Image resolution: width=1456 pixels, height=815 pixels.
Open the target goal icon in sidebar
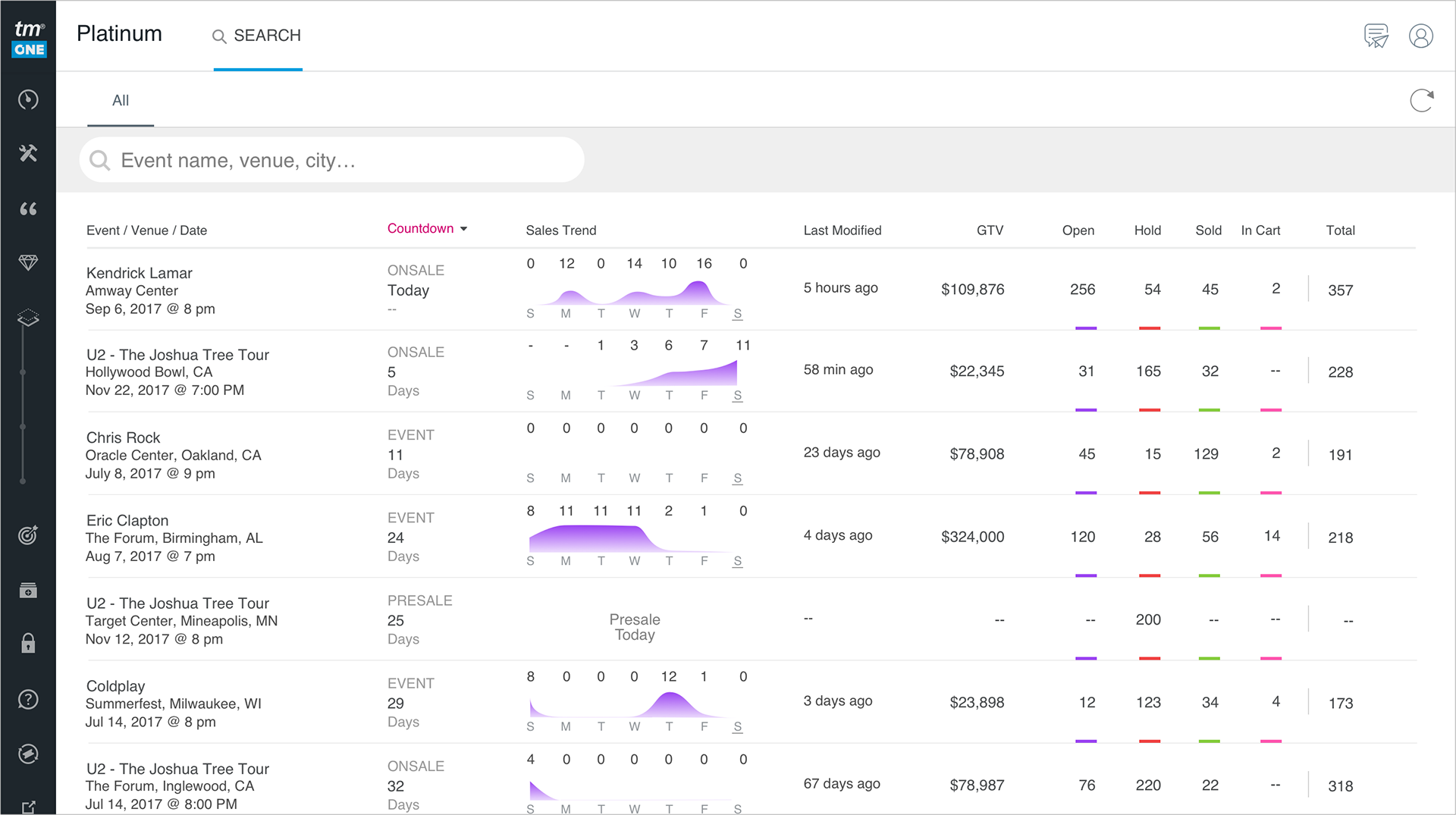tap(28, 535)
